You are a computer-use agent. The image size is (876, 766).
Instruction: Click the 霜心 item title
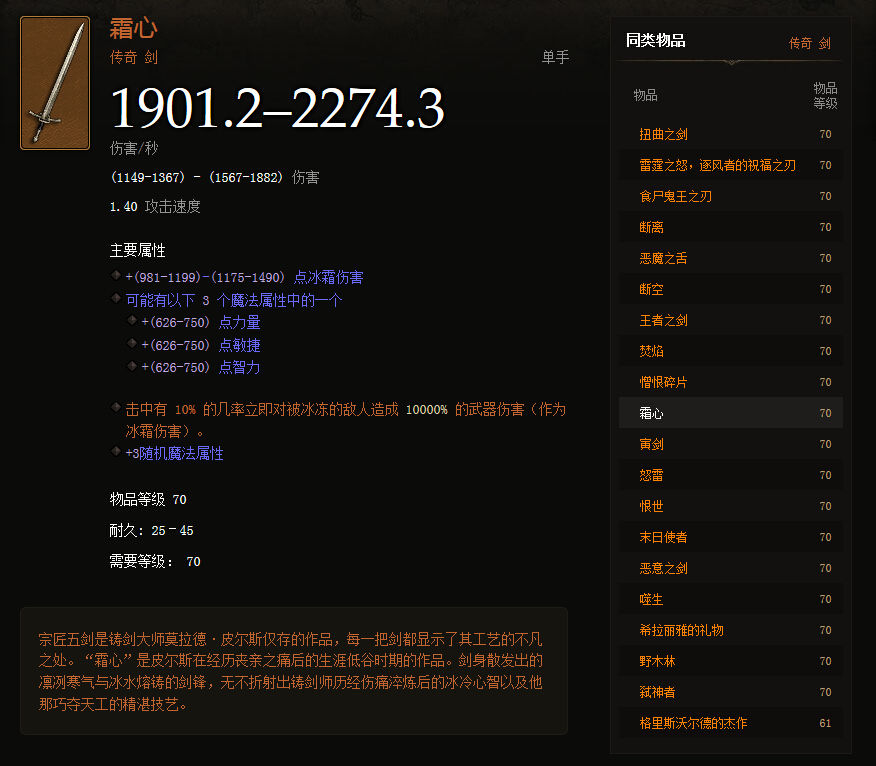pyautogui.click(x=133, y=28)
